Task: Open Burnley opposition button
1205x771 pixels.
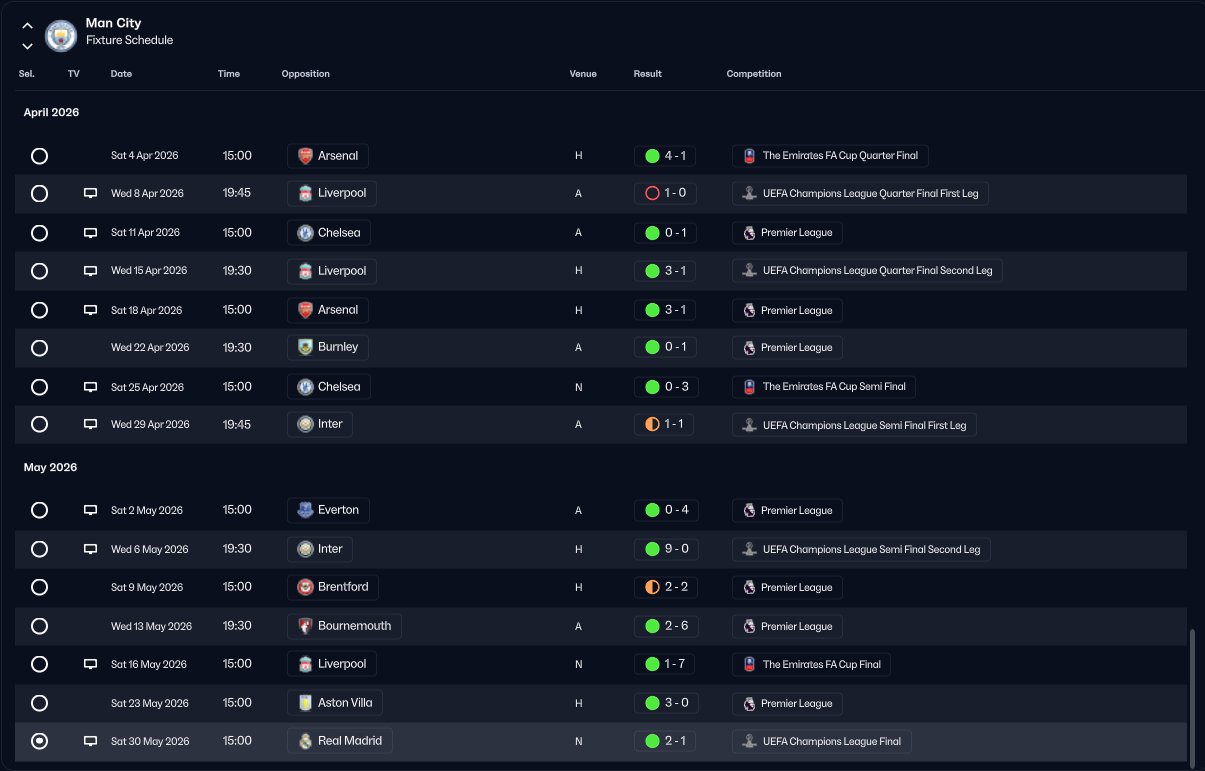Action: [328, 347]
